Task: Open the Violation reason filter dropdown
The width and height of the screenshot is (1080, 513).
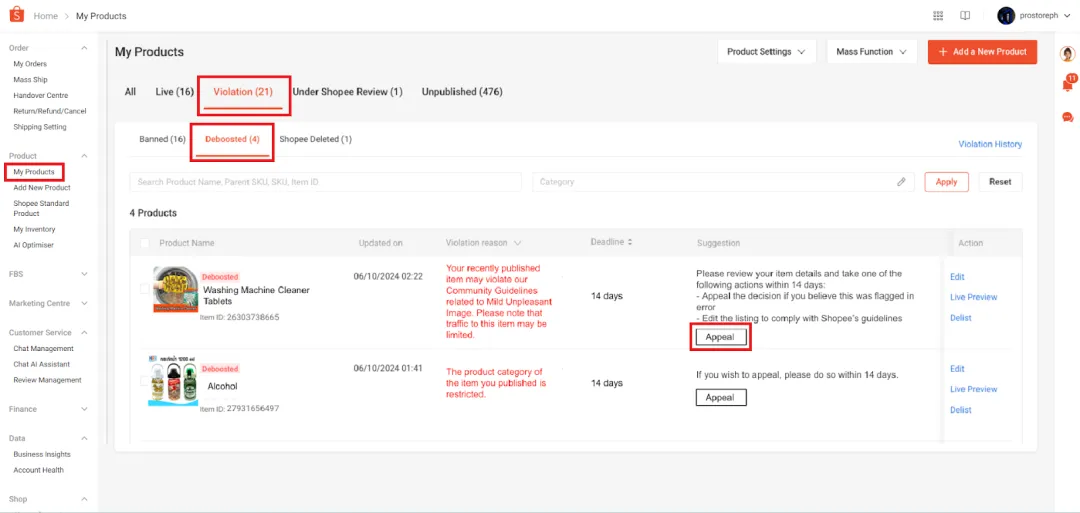Action: click(517, 243)
